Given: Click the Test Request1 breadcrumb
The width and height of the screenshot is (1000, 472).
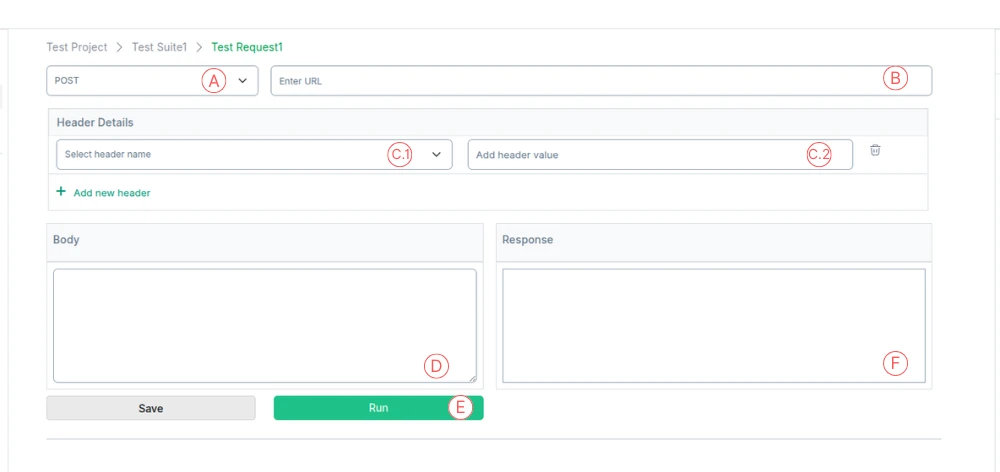Looking at the screenshot, I should coord(247,47).
